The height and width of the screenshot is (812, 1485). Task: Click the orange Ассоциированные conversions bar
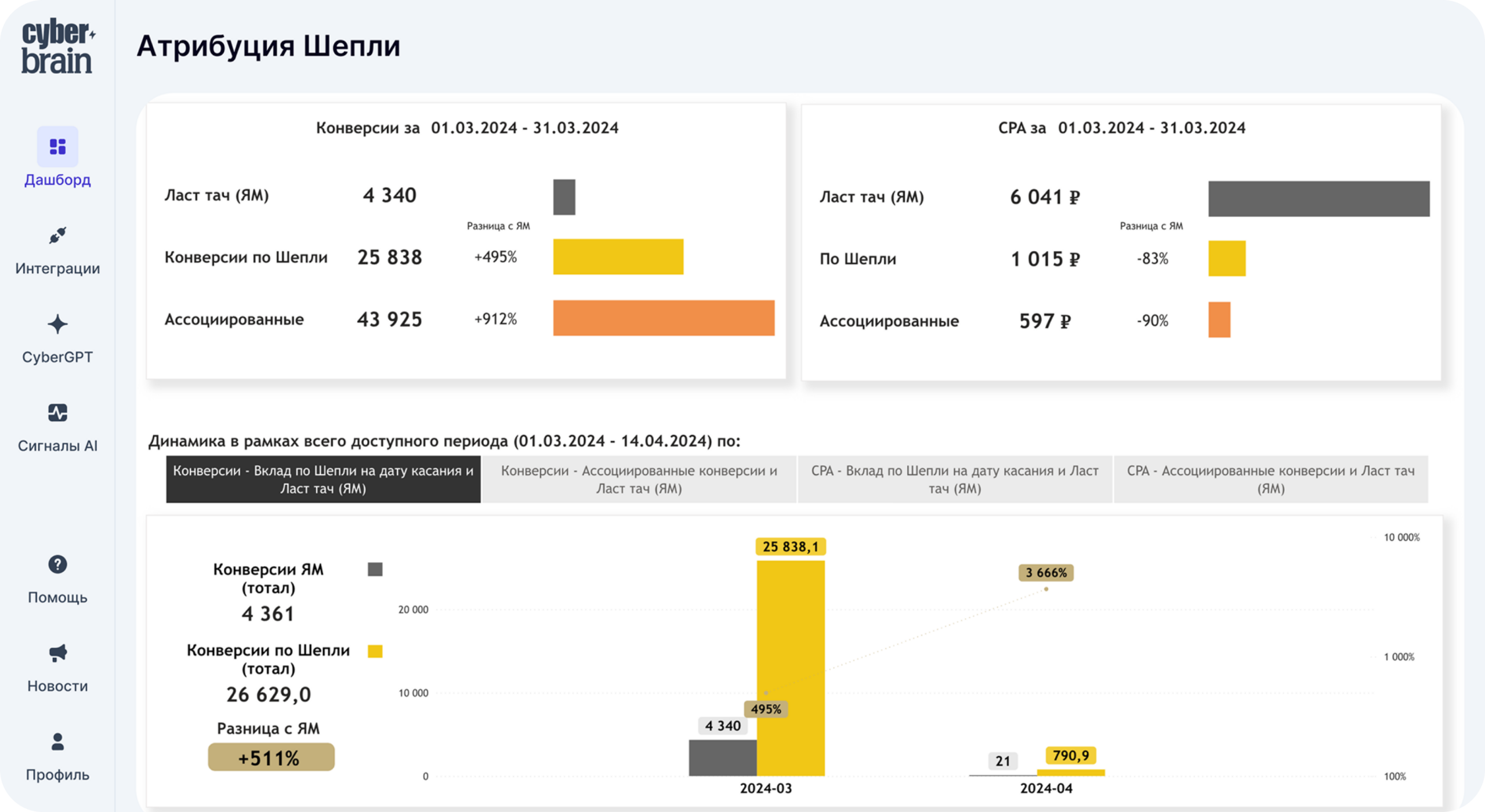click(664, 318)
